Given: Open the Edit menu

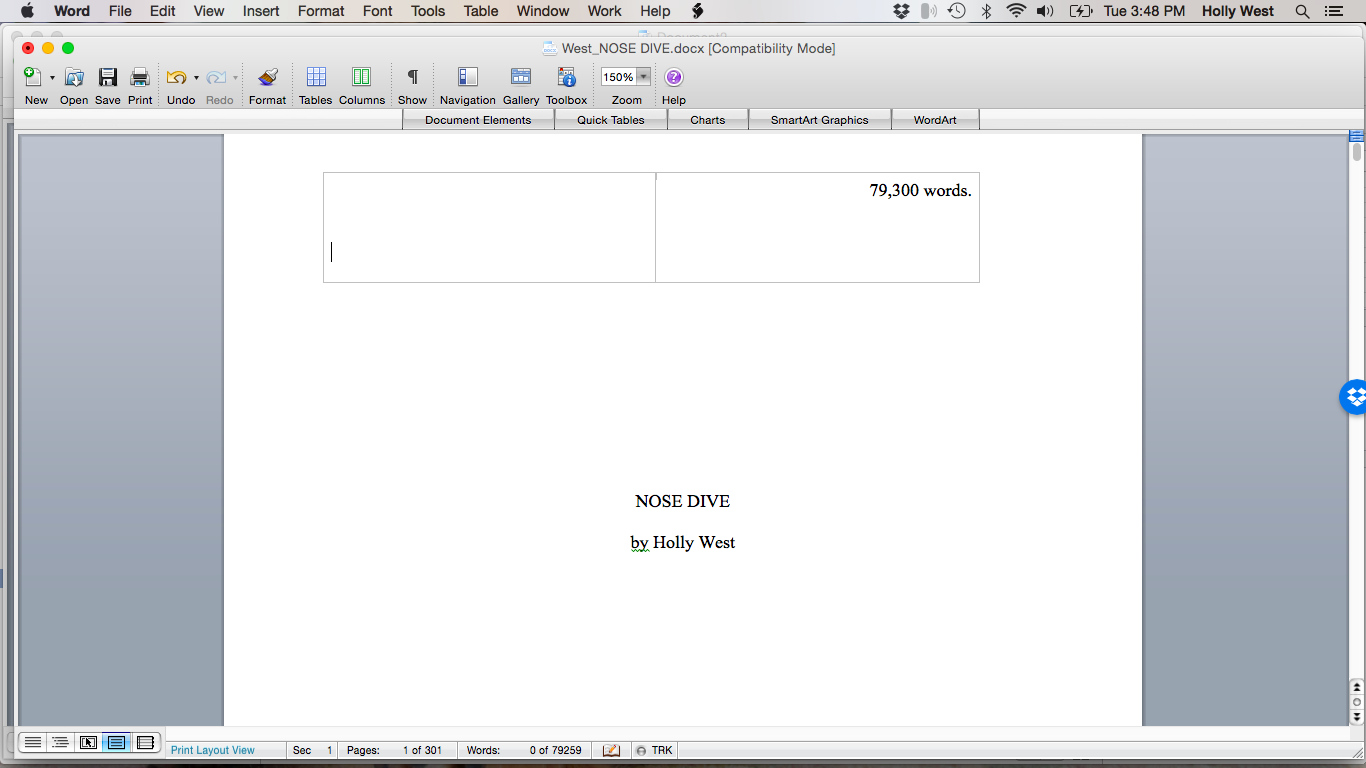Looking at the screenshot, I should point(163,11).
